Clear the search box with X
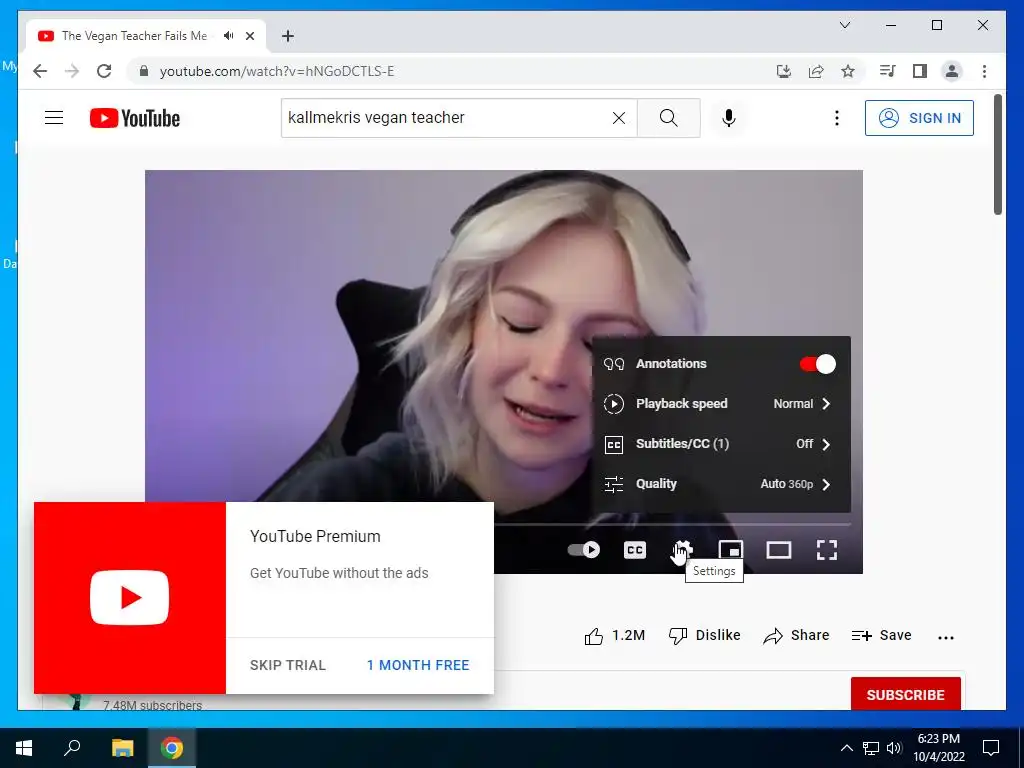1024x768 pixels. point(618,118)
